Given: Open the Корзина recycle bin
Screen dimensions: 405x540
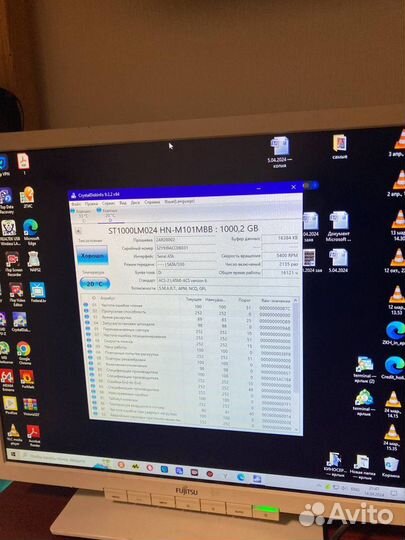Looking at the screenshot, I should pyautogui.click(x=391, y=468).
